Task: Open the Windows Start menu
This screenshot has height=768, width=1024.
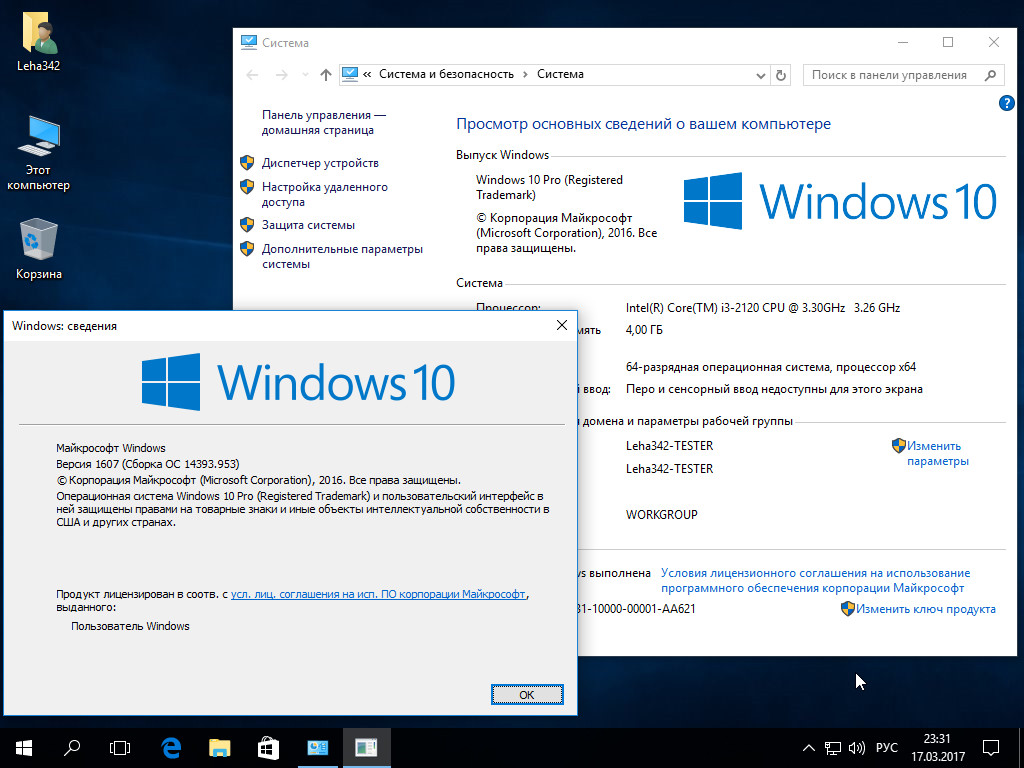Action: [x=24, y=748]
